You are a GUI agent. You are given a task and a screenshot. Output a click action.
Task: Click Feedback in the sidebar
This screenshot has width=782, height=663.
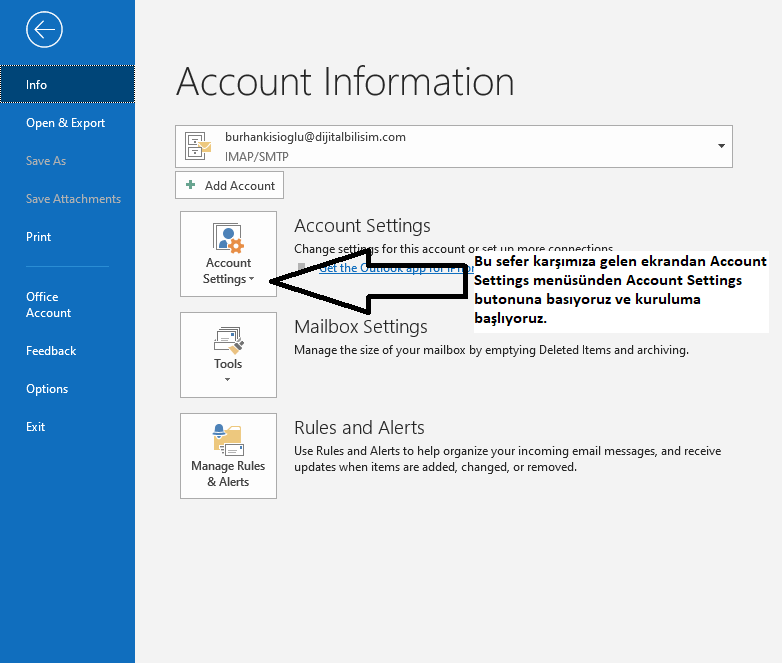point(51,351)
